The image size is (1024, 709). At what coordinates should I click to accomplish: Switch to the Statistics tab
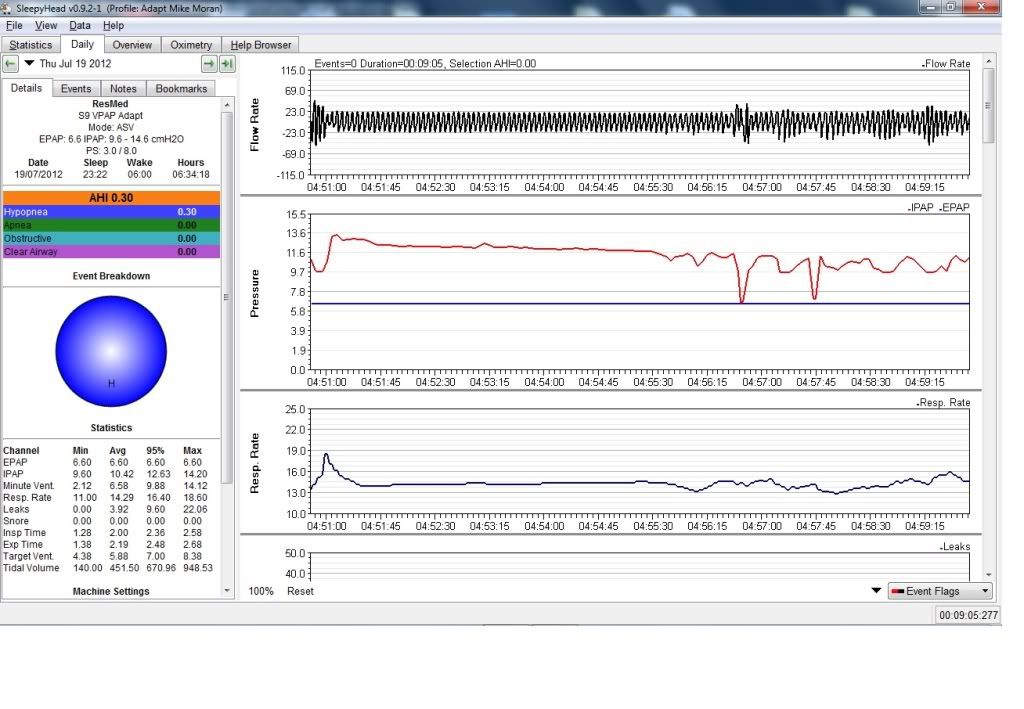31,45
